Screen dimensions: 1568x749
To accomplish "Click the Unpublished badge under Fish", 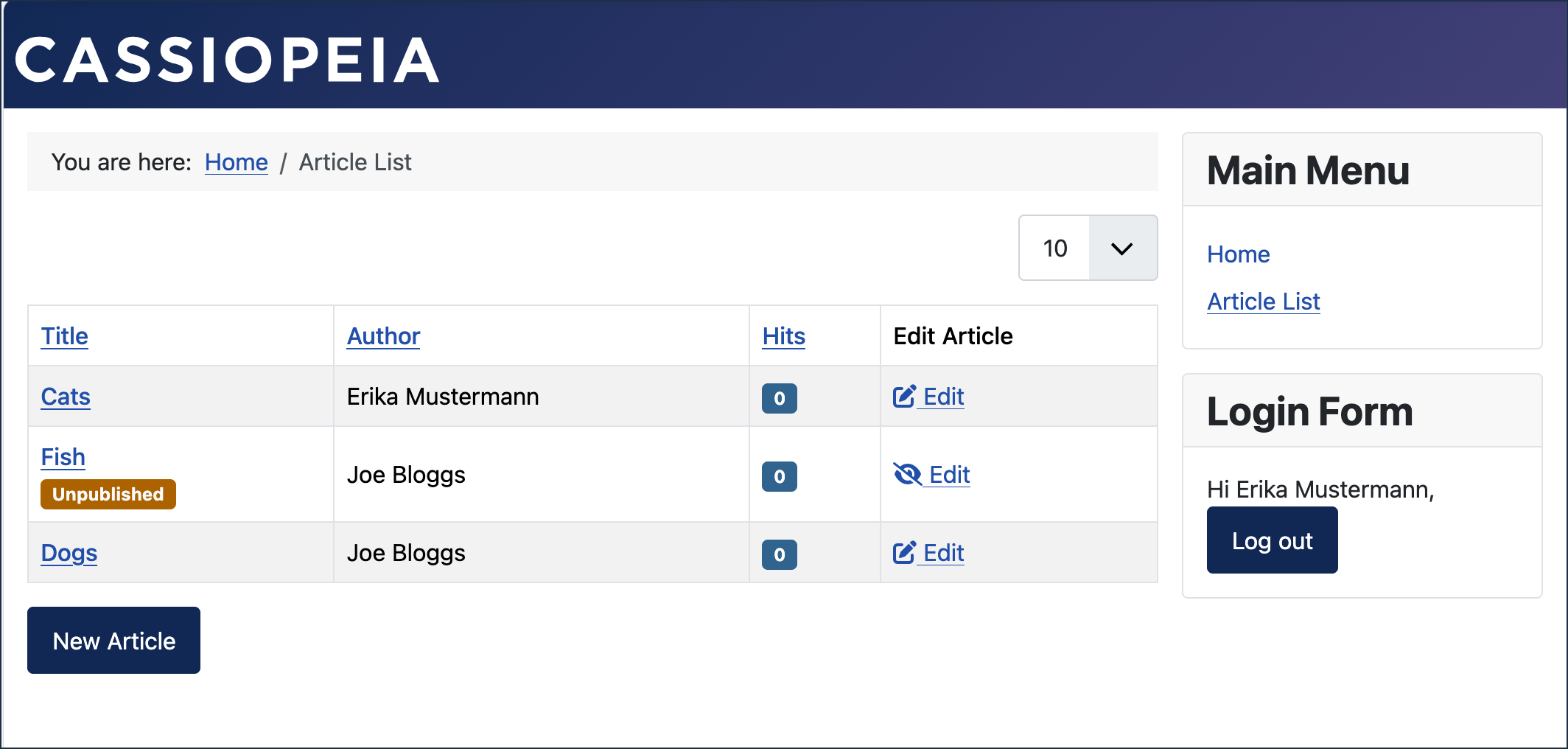I will pos(108,494).
